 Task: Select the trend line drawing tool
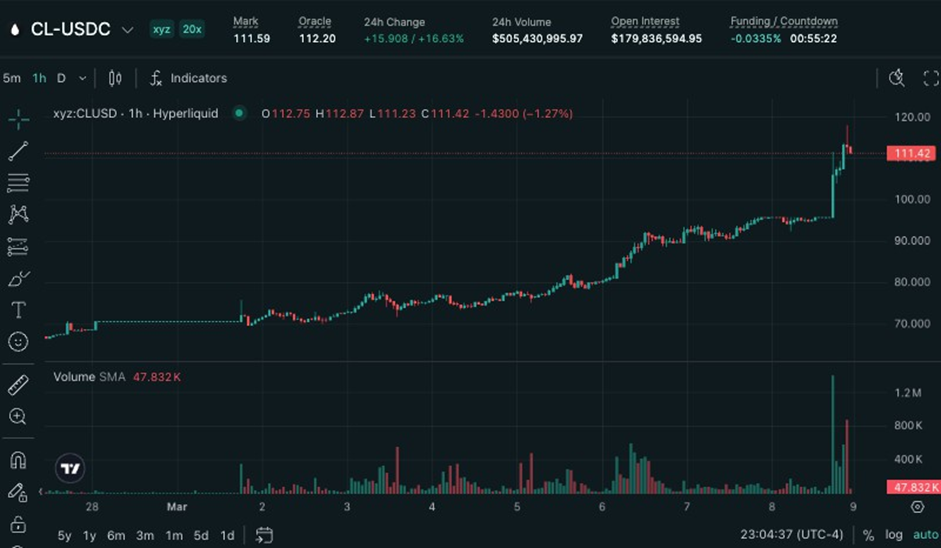[x=18, y=151]
